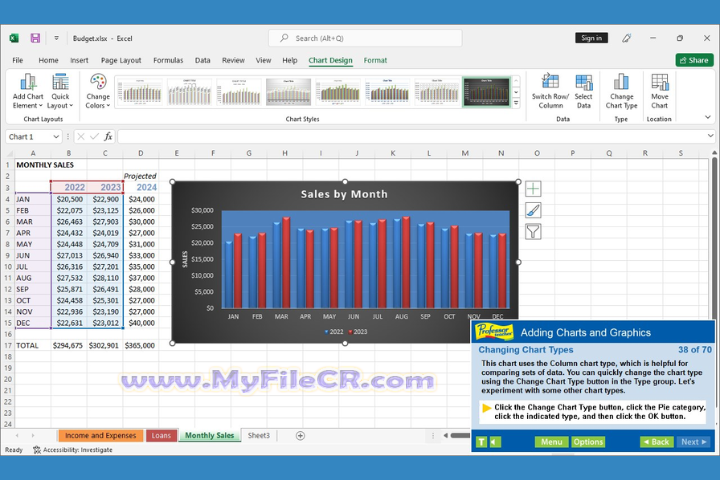Switch to Income and Expenses sheet tab
Image resolution: width=720 pixels, height=480 pixels.
tap(101, 435)
